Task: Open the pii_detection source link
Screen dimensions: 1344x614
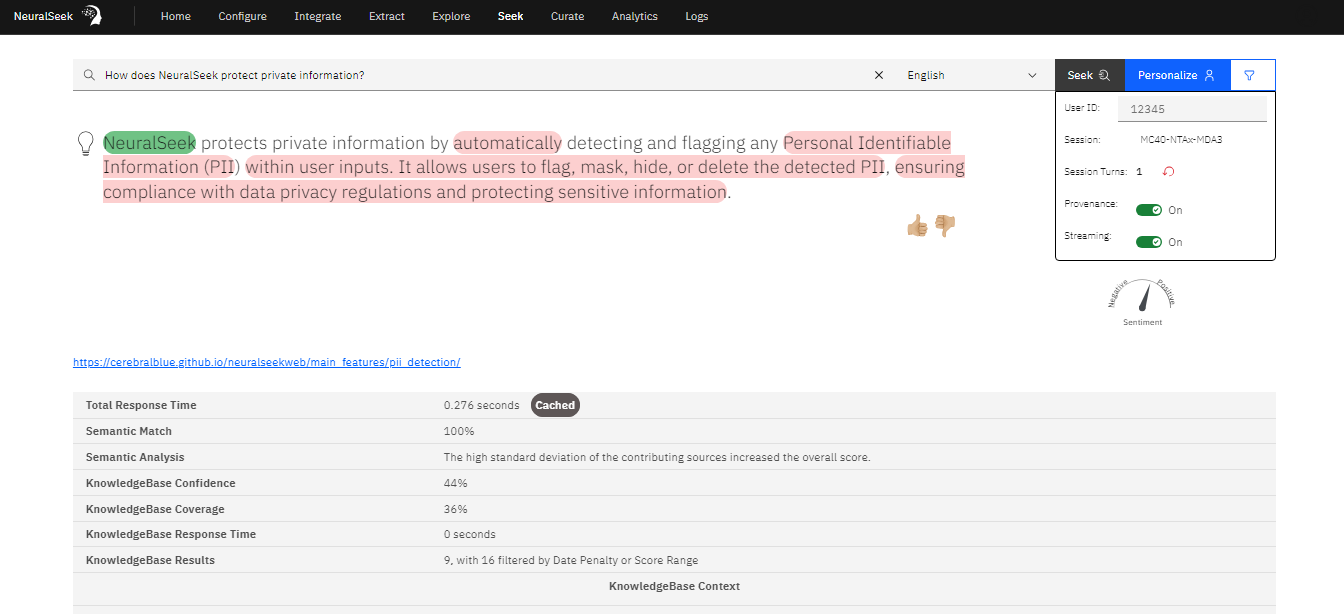Action: [267, 362]
